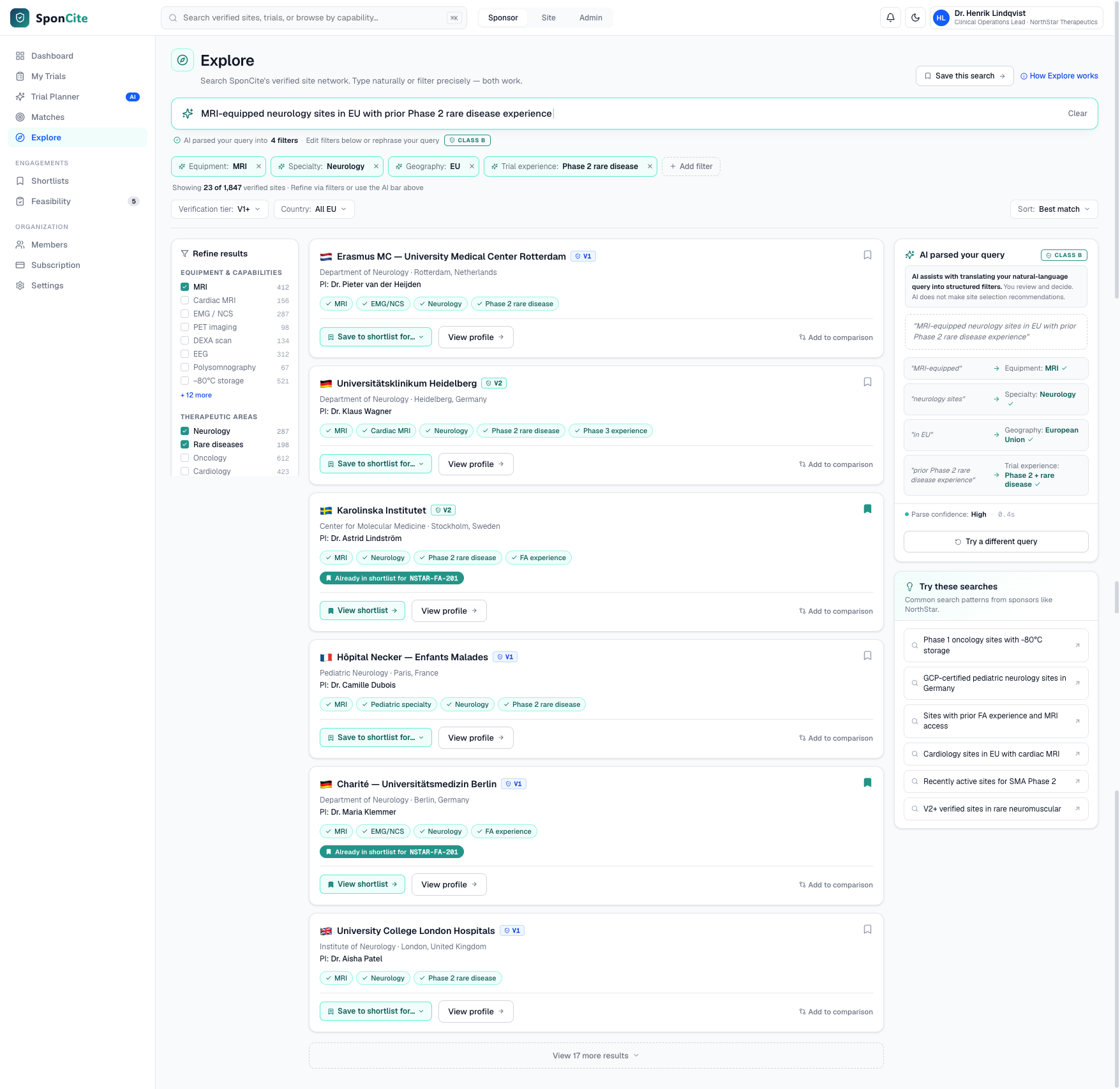This screenshot has height=1089, width=1120.
Task: Open the Verification tier dropdown
Action: (x=220, y=209)
